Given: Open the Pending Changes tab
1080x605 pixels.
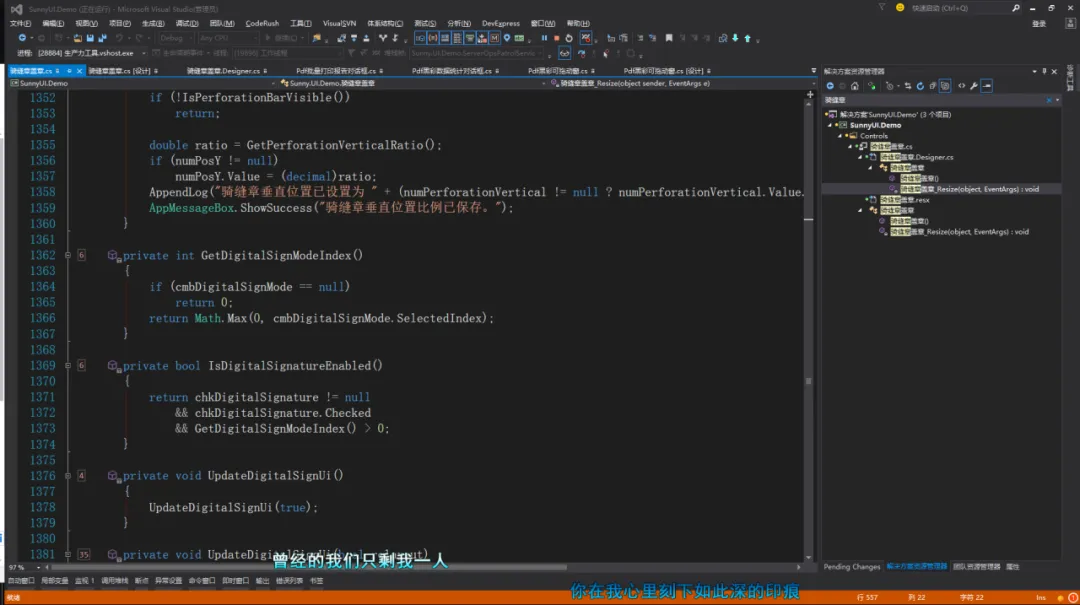Looking at the screenshot, I should (x=852, y=567).
